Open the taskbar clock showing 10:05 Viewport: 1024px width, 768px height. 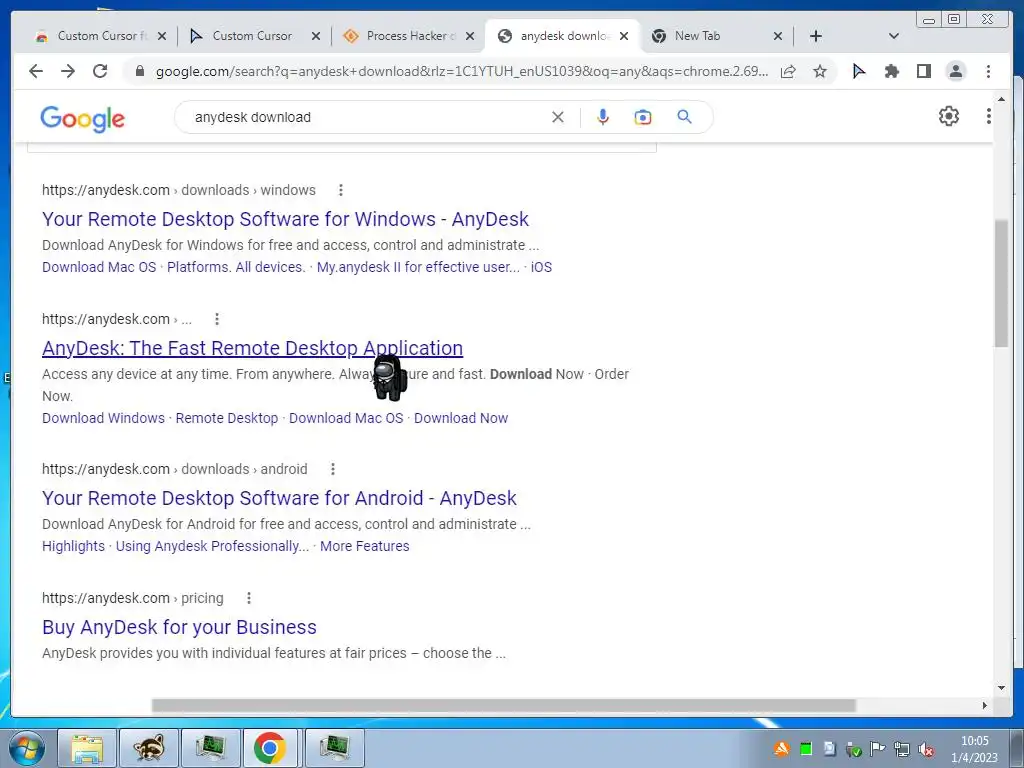974,749
